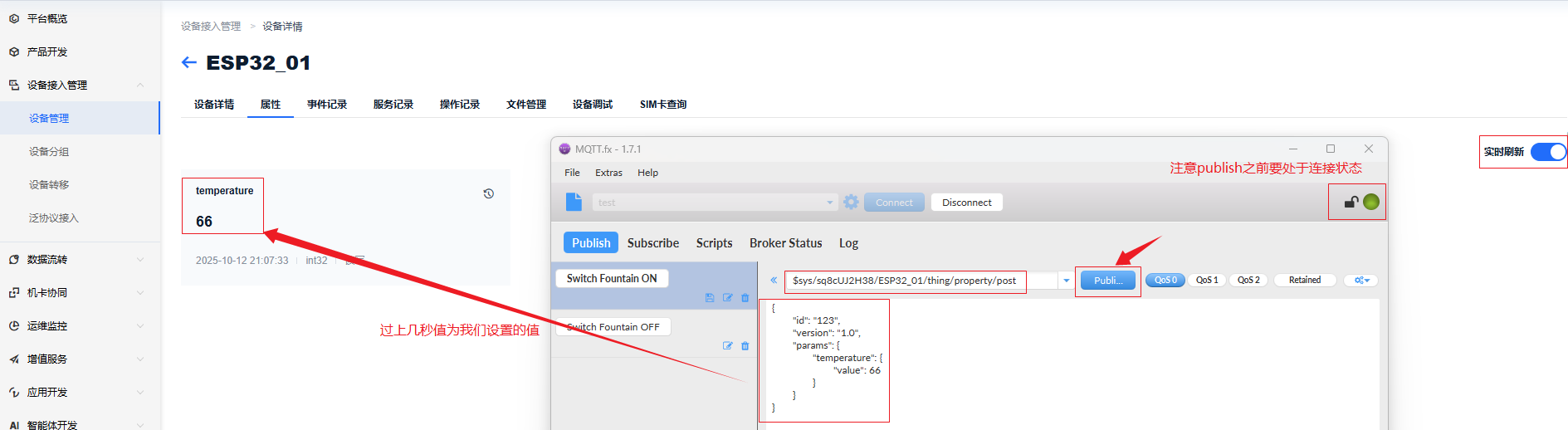Delete the Switch Fountain ON entry

click(745, 297)
